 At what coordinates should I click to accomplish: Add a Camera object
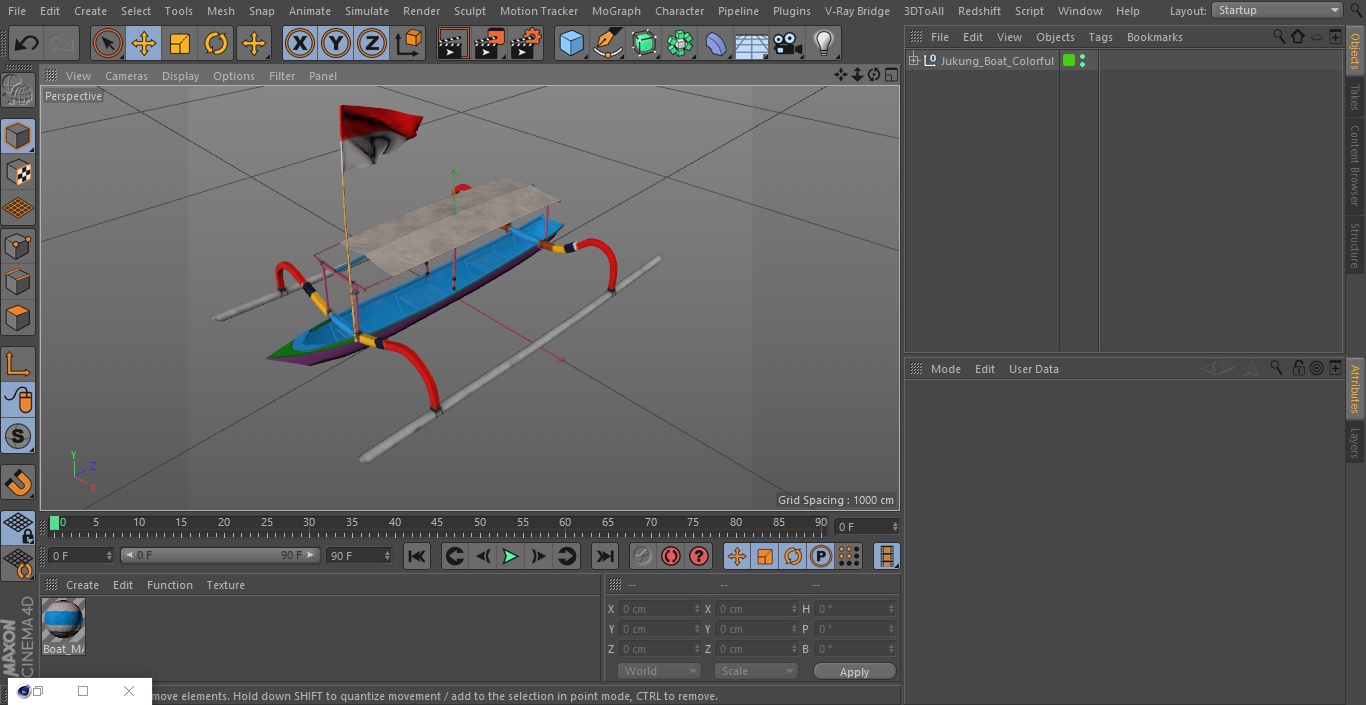(x=788, y=43)
